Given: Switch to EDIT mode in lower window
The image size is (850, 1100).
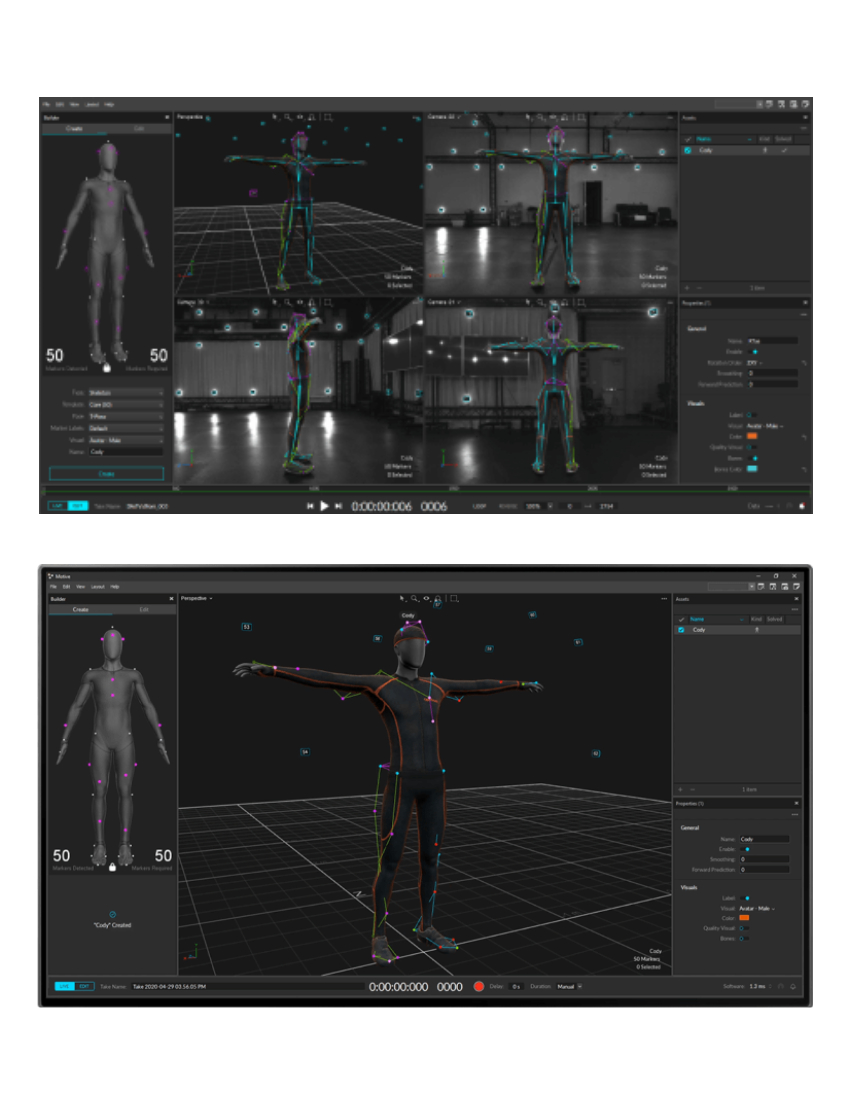Looking at the screenshot, I should pos(85,986).
